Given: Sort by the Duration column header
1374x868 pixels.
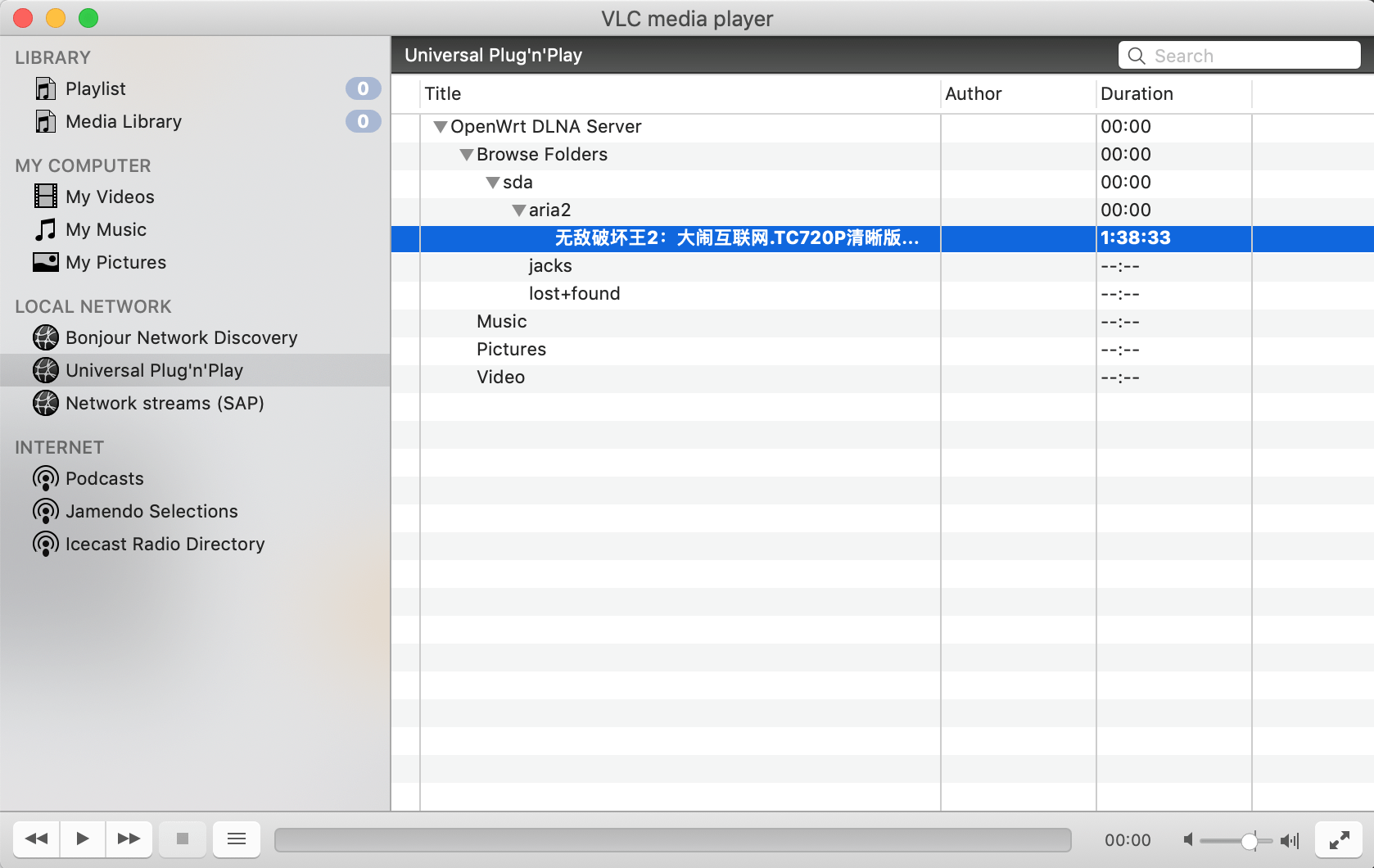Looking at the screenshot, I should click(1174, 93).
